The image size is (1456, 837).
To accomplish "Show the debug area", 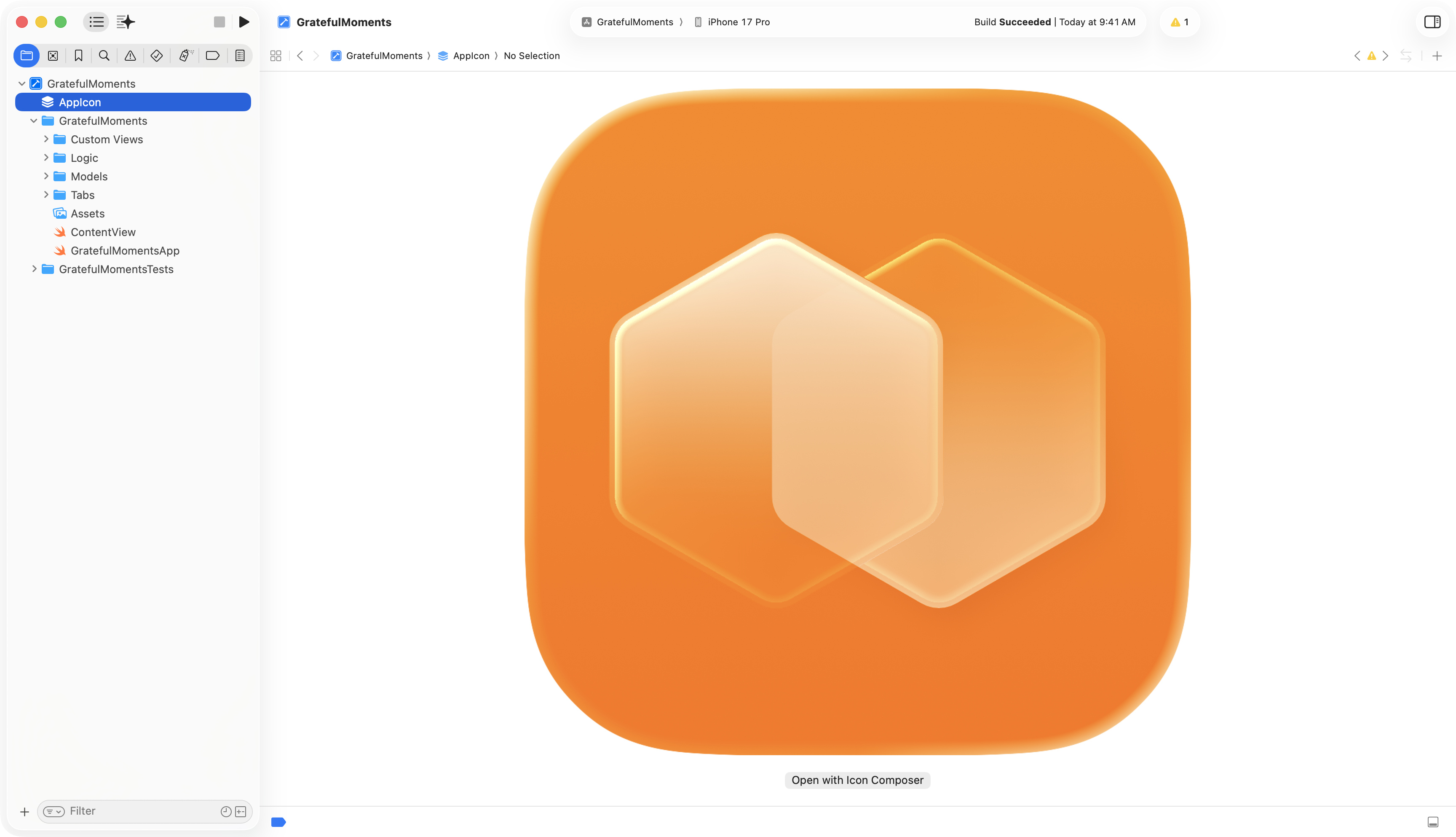I will coord(1432,822).
